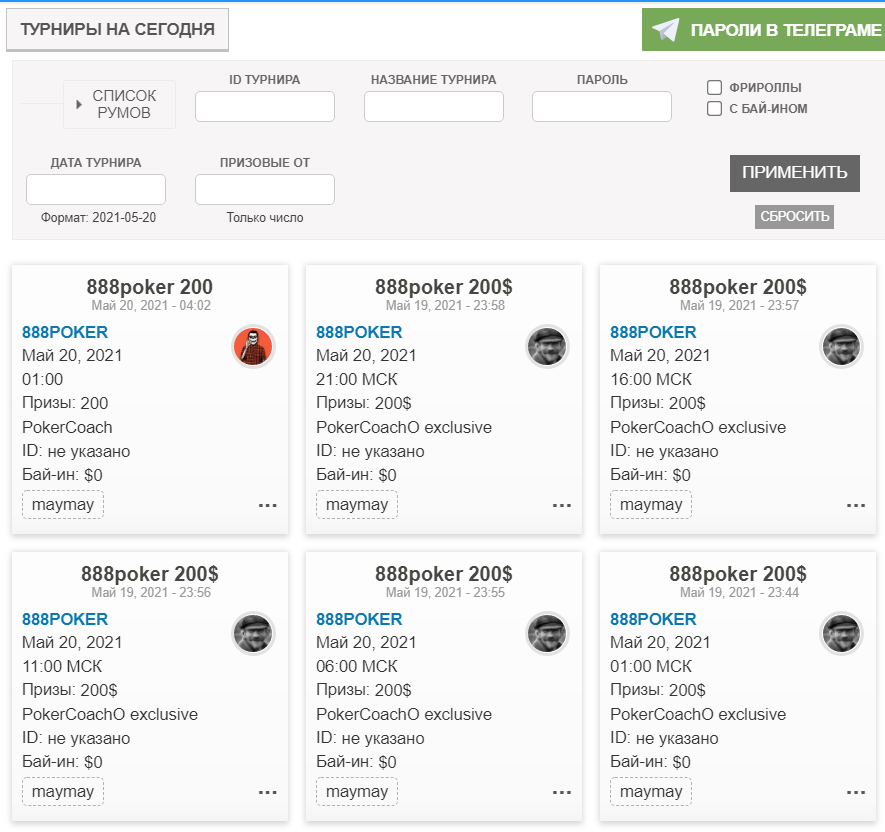
Task: Select the ТУРНИРЫ НА СЕГОДНЯ tab
Action: click(x=117, y=29)
